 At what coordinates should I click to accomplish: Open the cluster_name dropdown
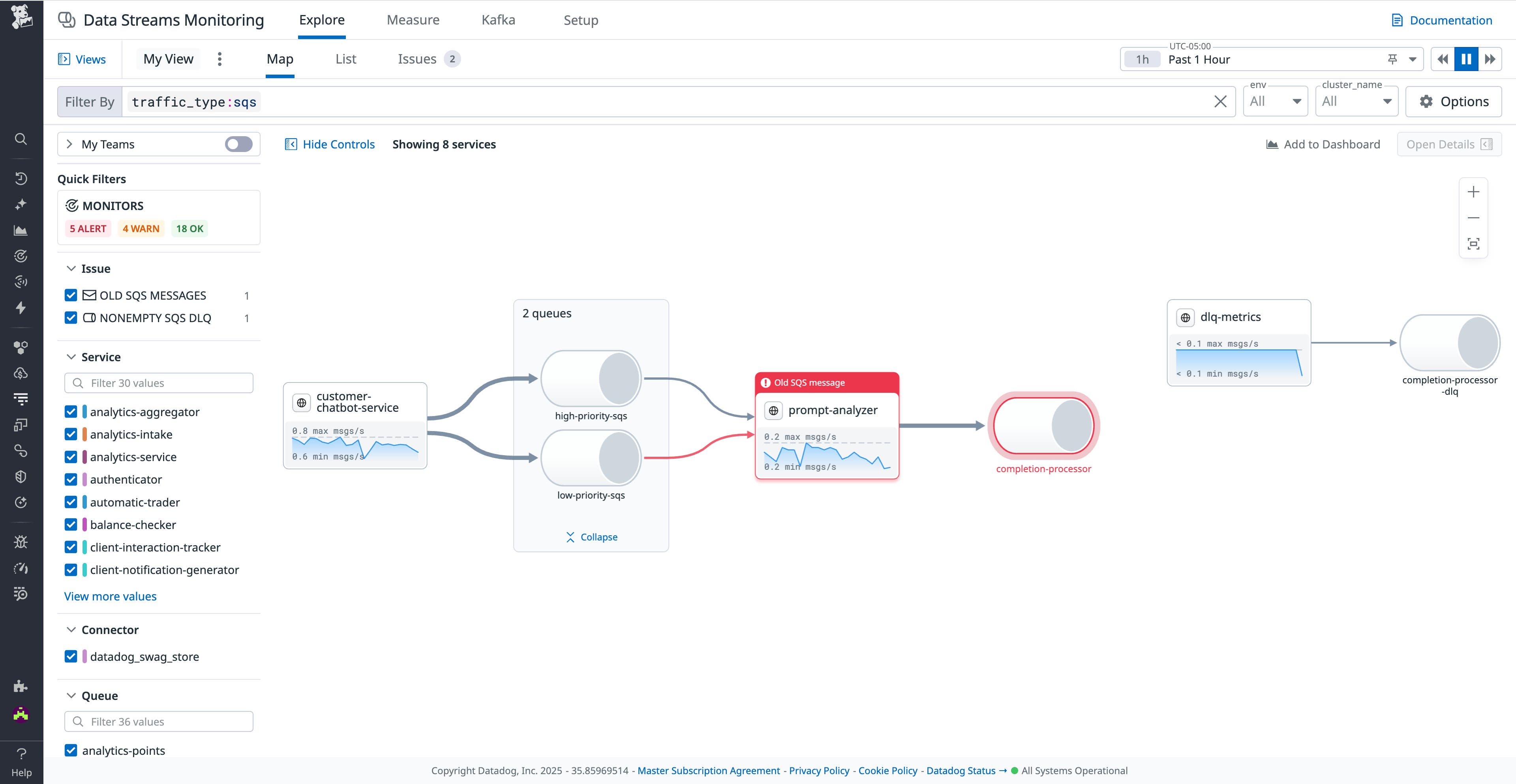click(1356, 101)
